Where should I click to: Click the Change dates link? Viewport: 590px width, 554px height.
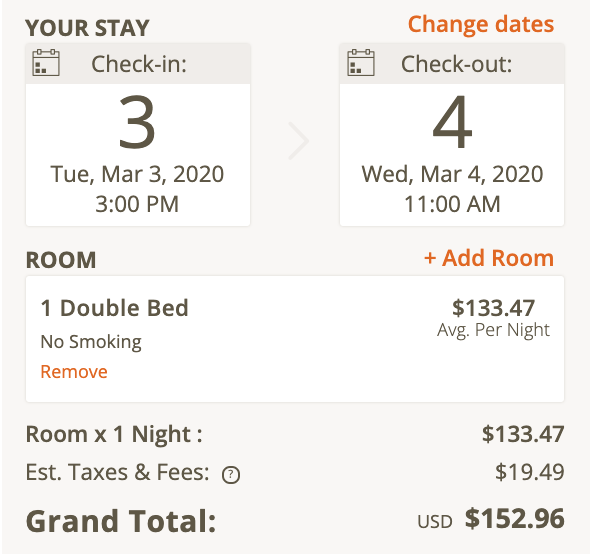tap(481, 24)
